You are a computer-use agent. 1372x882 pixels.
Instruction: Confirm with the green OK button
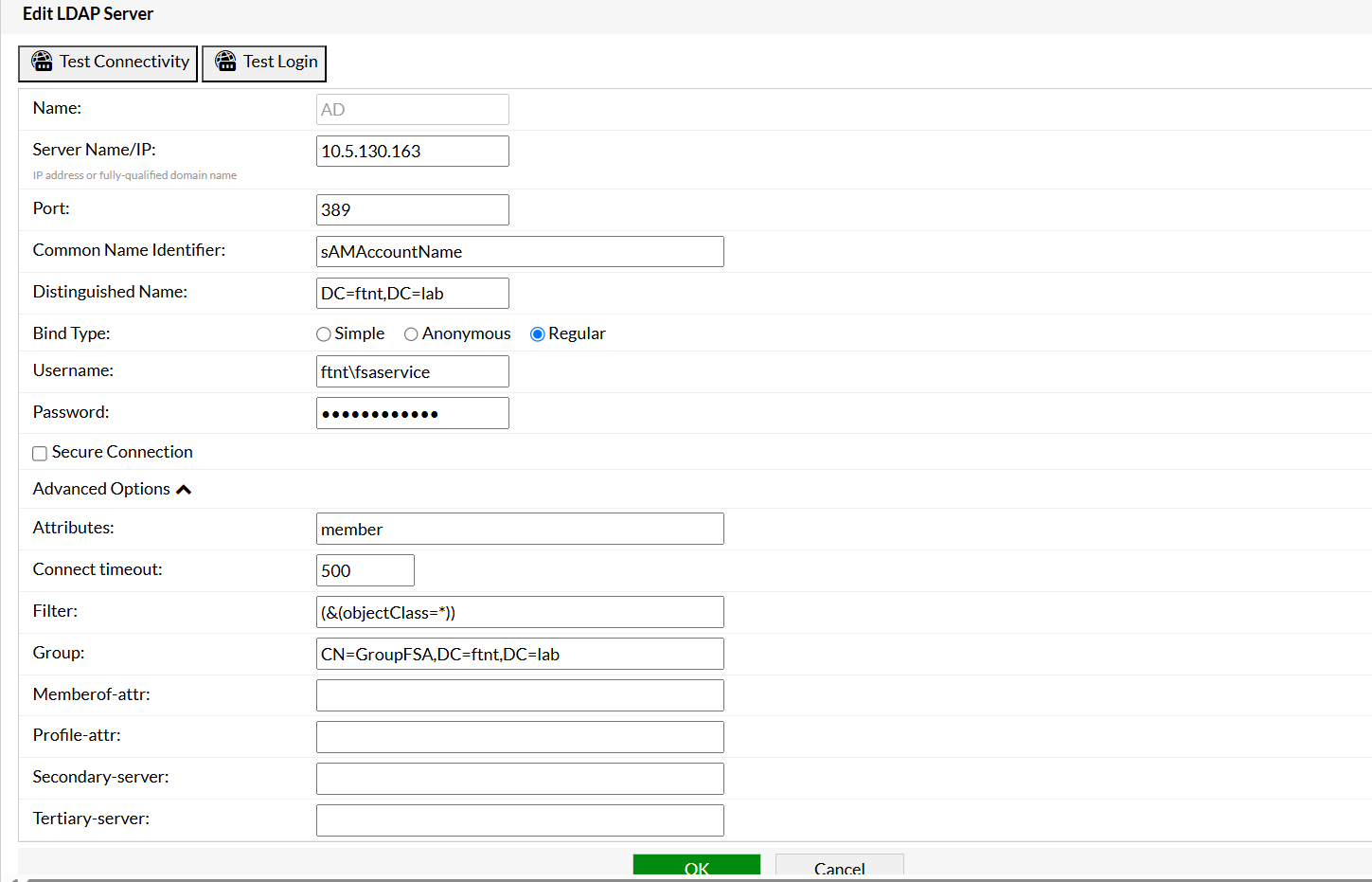[x=697, y=865]
